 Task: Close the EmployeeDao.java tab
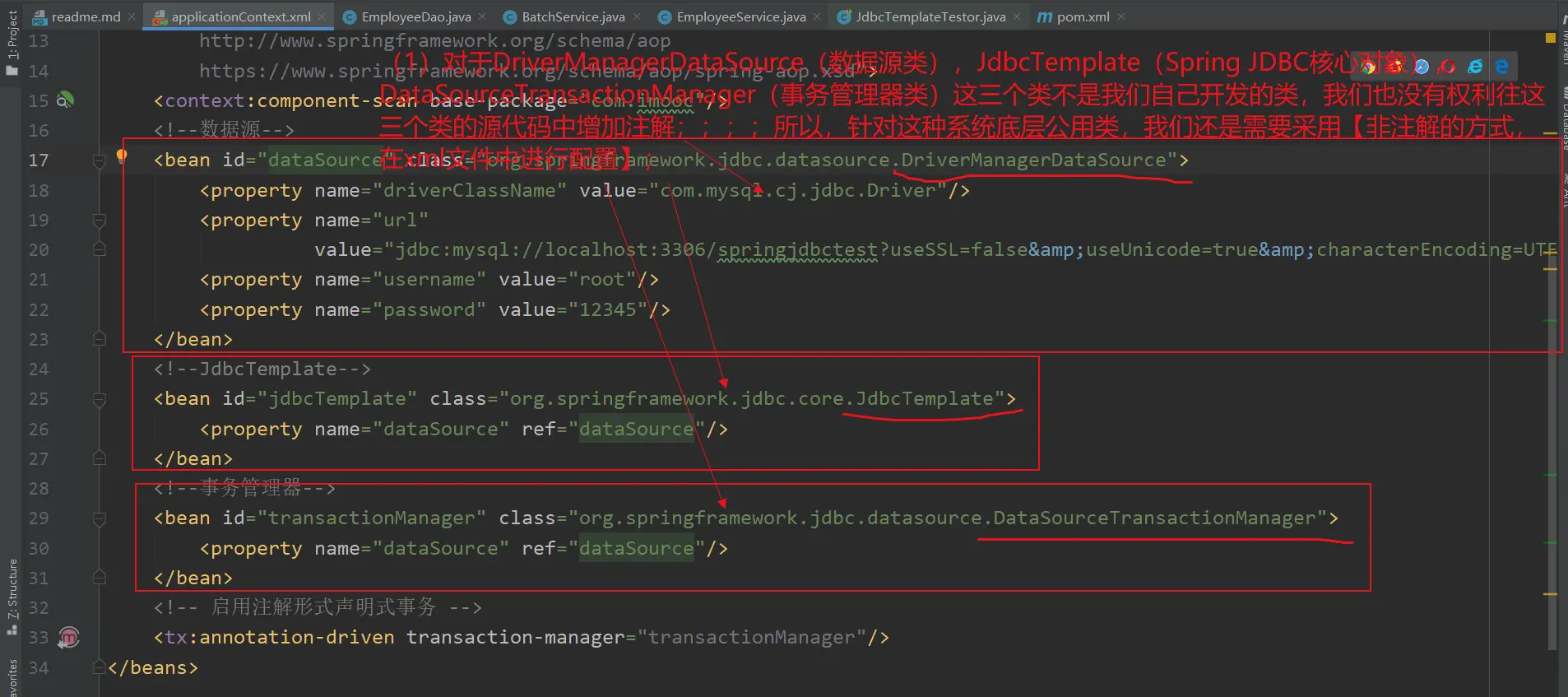pos(482,16)
